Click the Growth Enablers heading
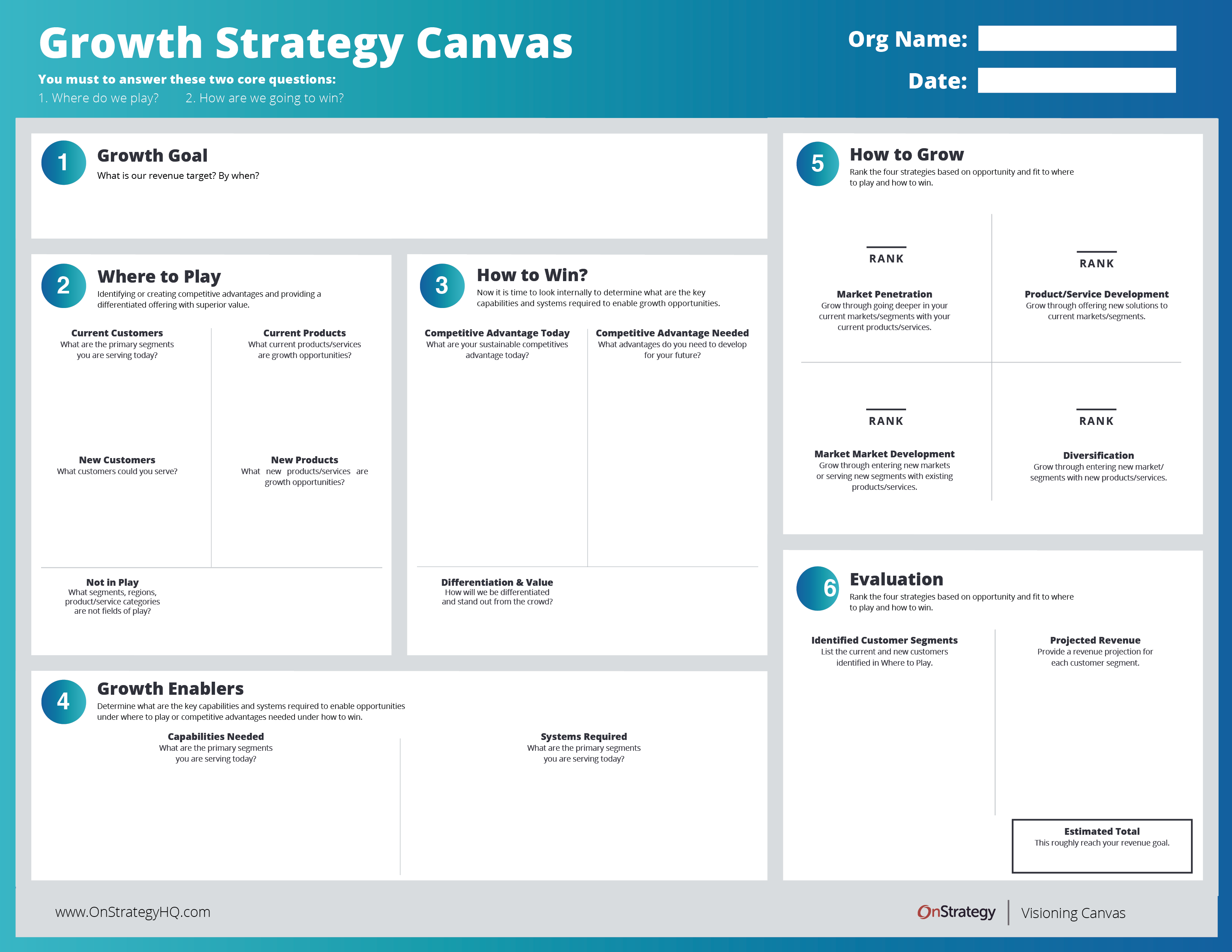Viewport: 1232px width, 952px height. click(x=170, y=688)
